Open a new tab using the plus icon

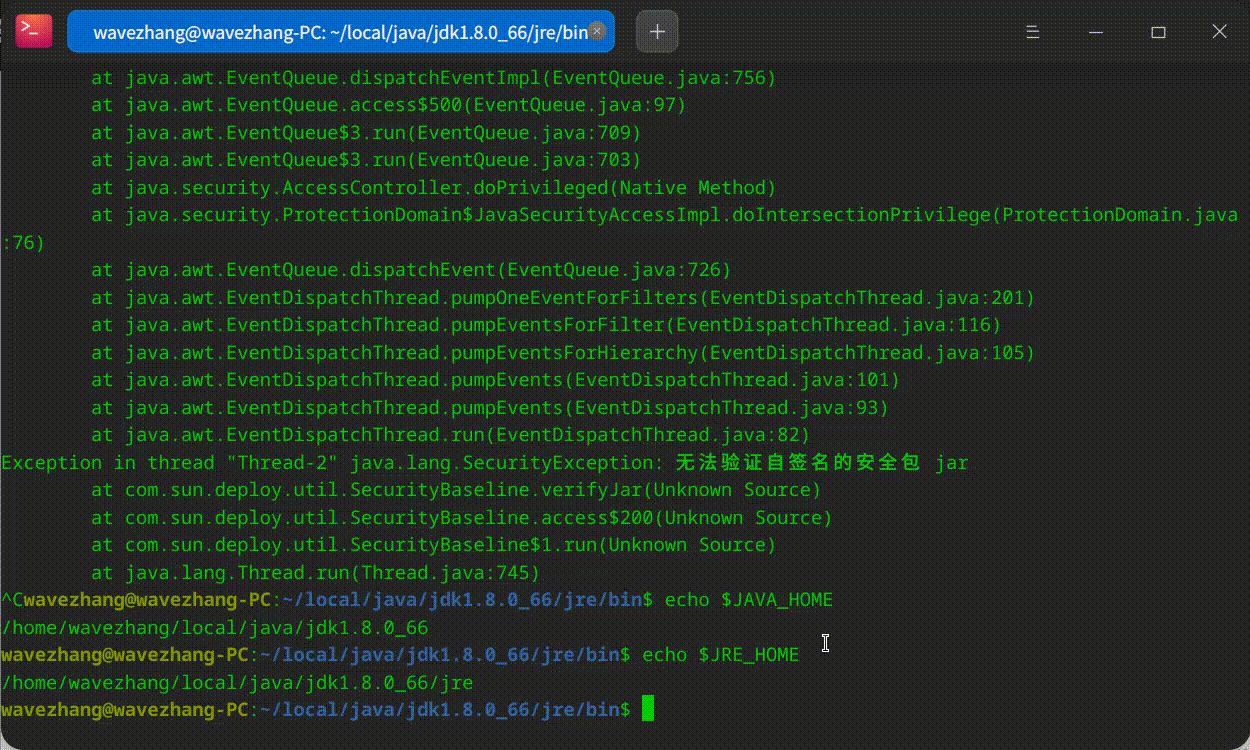pos(656,32)
